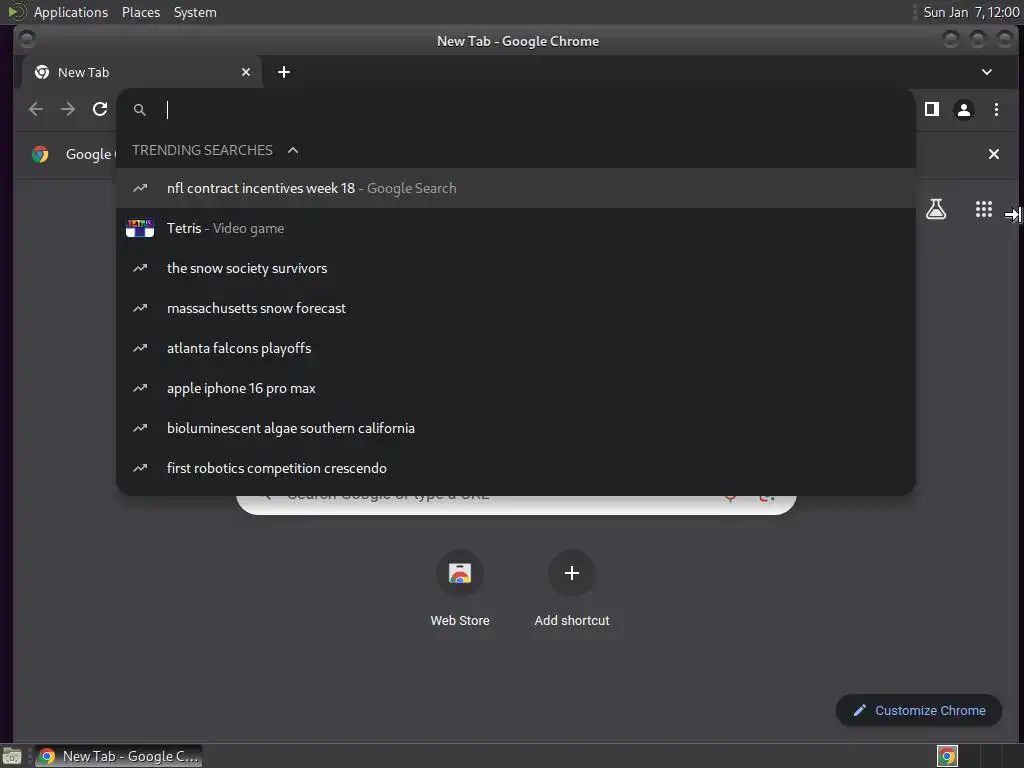Click the show desktop icon in bottom panel
The height and width of the screenshot is (768, 1024).
click(x=12, y=756)
